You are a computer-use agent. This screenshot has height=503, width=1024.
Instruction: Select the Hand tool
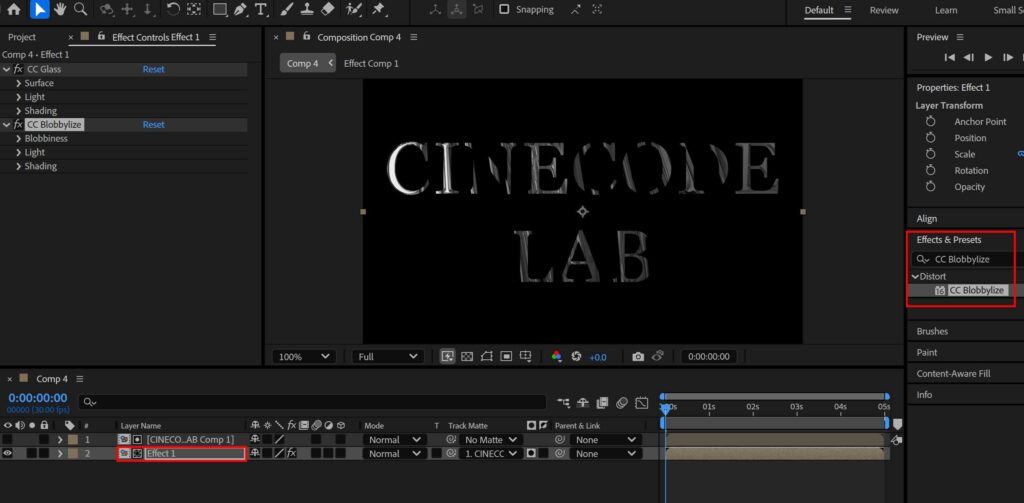60,9
